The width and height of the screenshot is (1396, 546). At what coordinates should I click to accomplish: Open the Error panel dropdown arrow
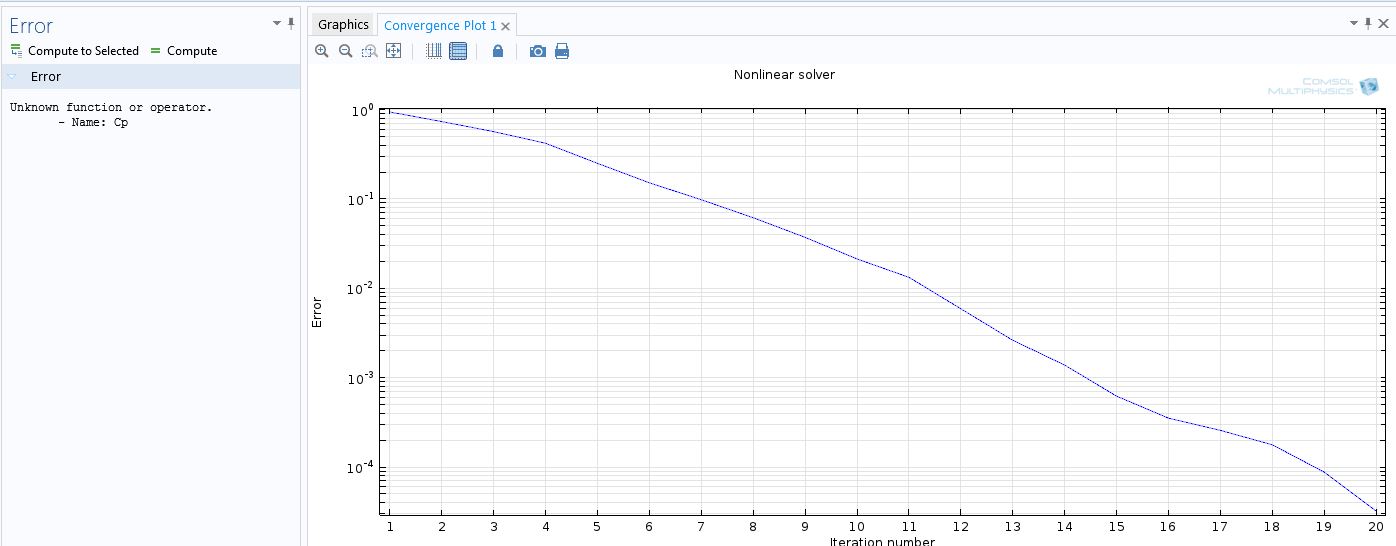(277, 24)
